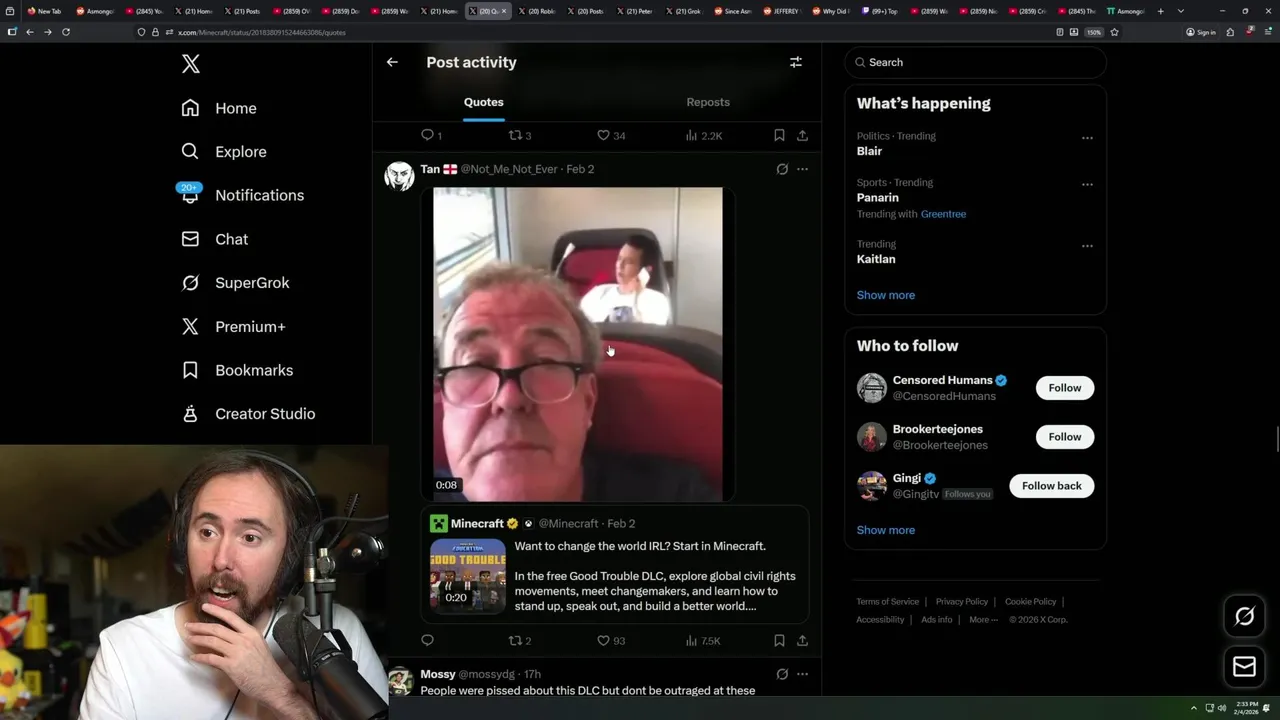Open more options on Tan's post
The height and width of the screenshot is (720, 1280).
click(802, 169)
